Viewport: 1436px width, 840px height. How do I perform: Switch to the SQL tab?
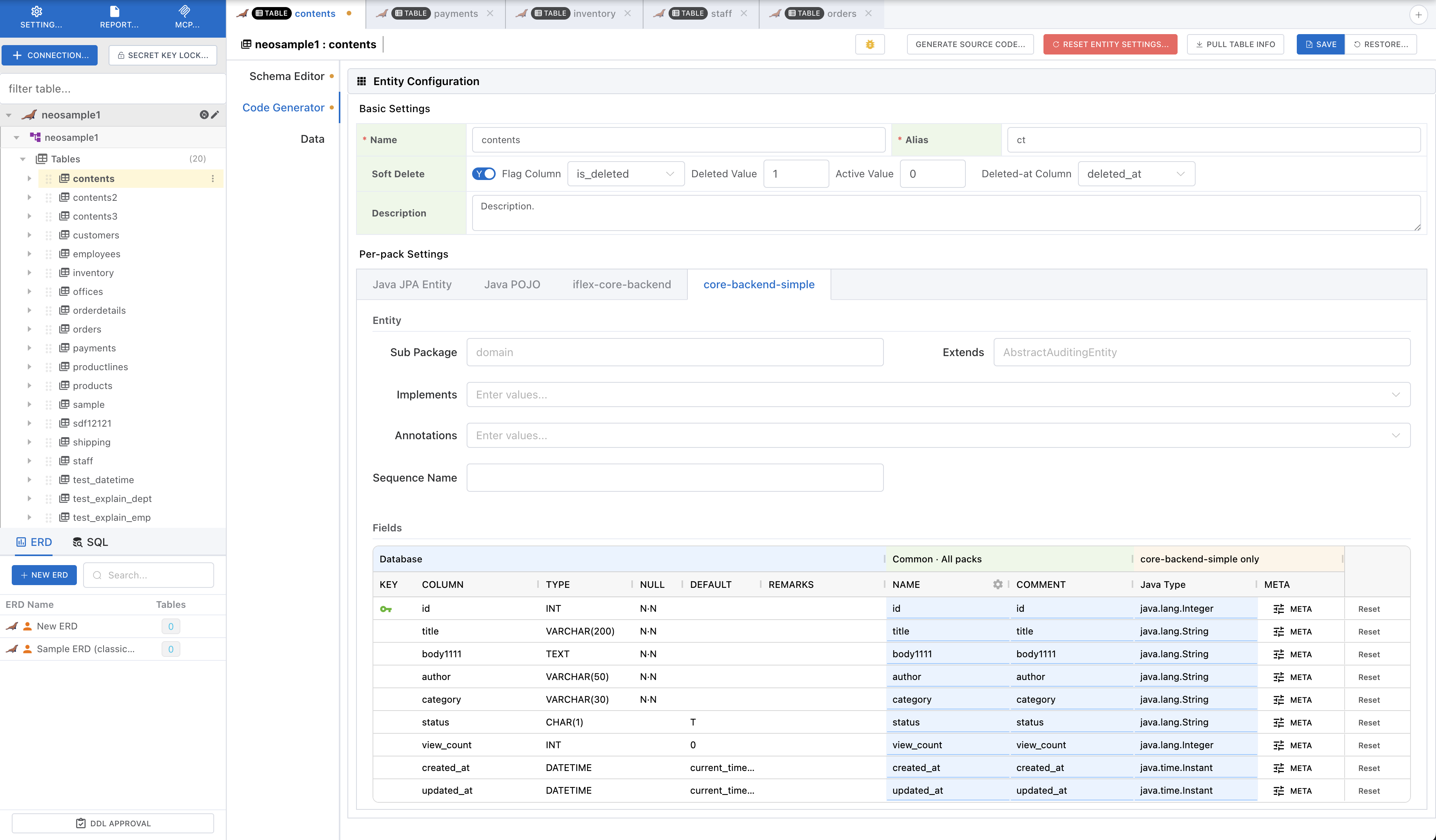click(90, 542)
